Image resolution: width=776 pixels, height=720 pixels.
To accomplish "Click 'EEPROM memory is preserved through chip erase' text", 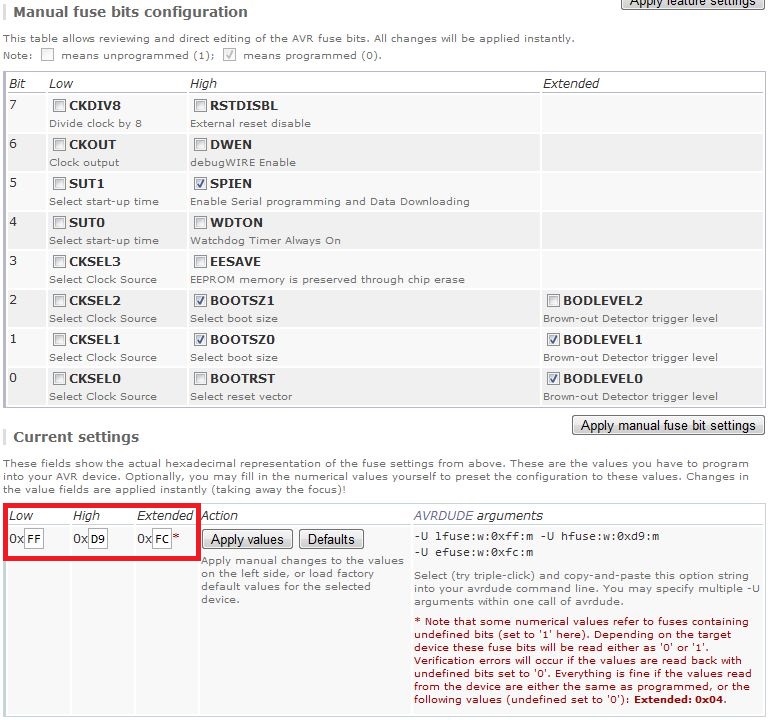I will tap(327, 280).
